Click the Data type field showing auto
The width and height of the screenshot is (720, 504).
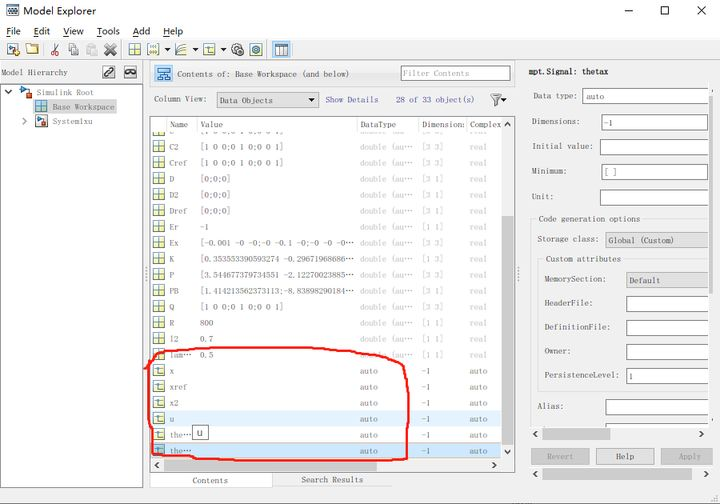(645, 96)
